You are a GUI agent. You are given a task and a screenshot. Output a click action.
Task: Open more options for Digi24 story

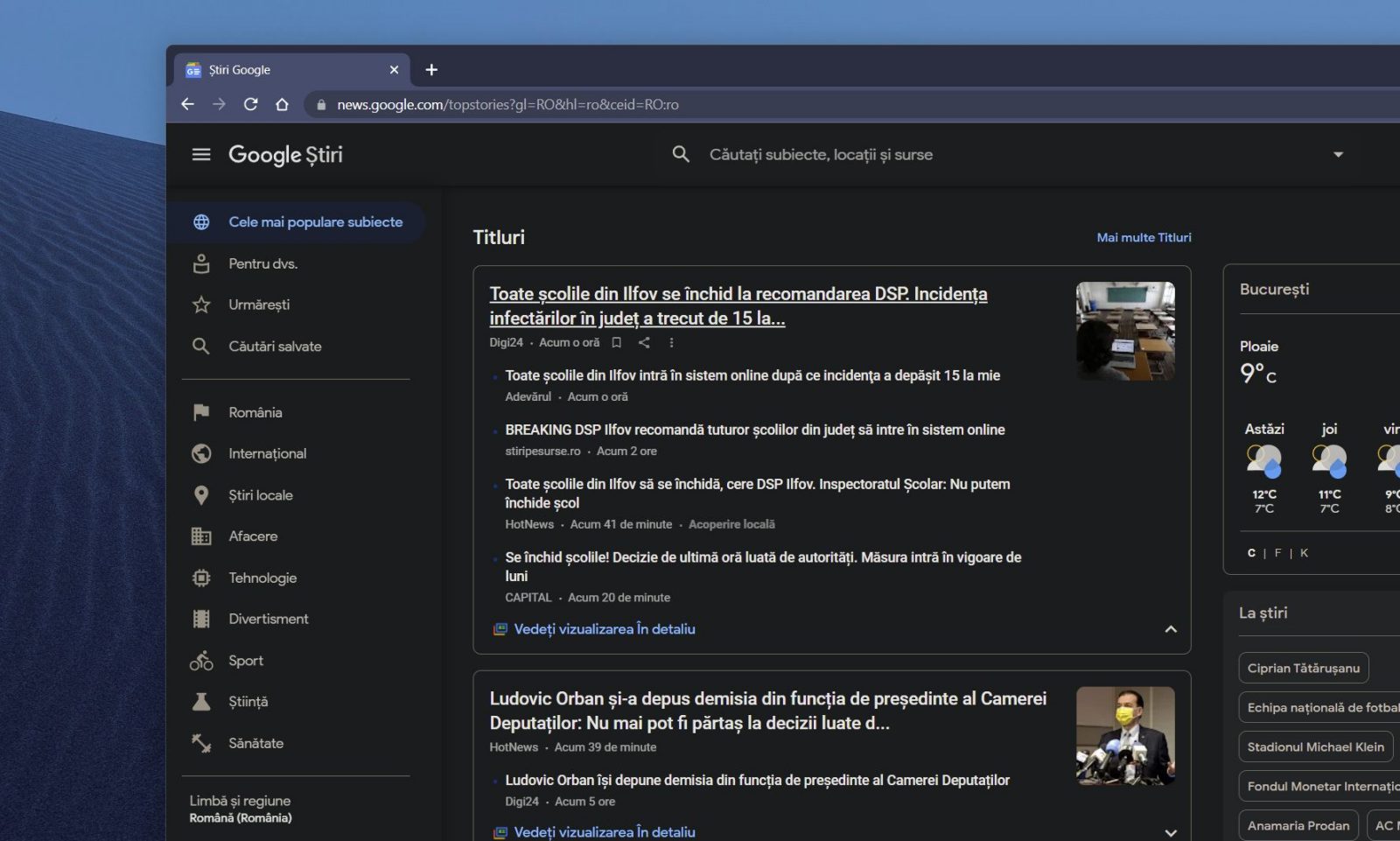[671, 343]
